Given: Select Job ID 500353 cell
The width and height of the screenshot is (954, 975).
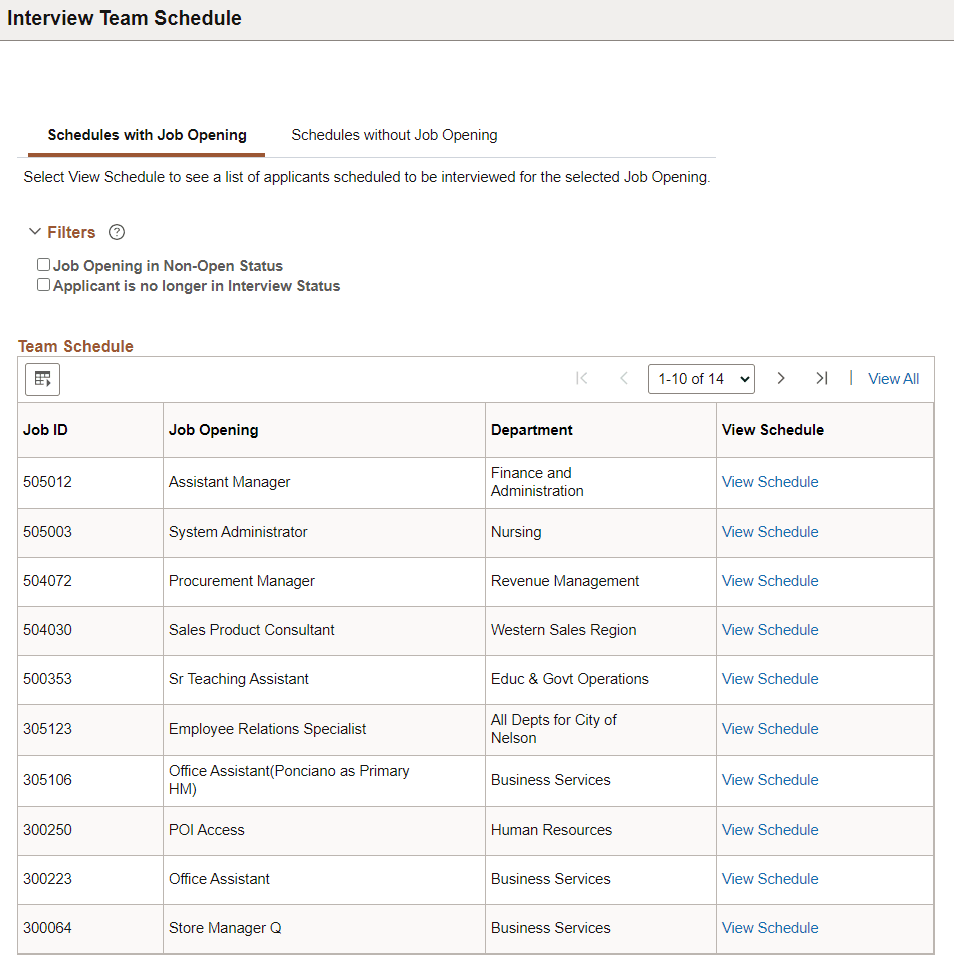Looking at the screenshot, I should (90, 680).
